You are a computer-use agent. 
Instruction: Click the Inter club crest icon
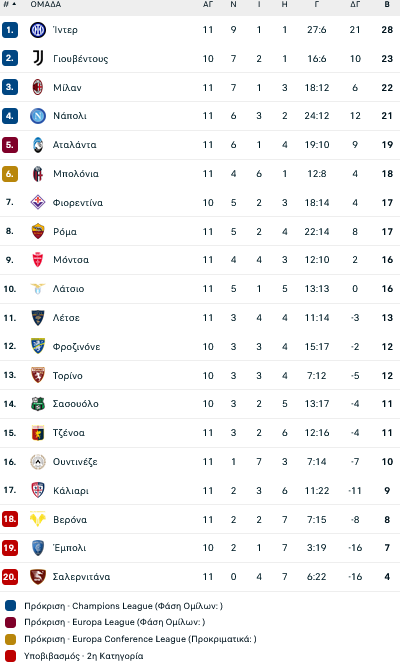click(x=38, y=30)
